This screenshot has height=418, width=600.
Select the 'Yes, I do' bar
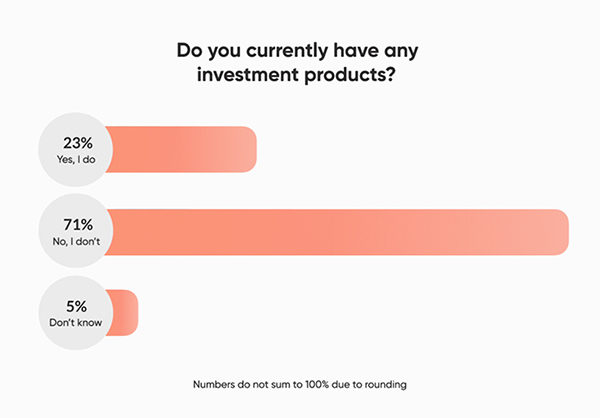181,149
